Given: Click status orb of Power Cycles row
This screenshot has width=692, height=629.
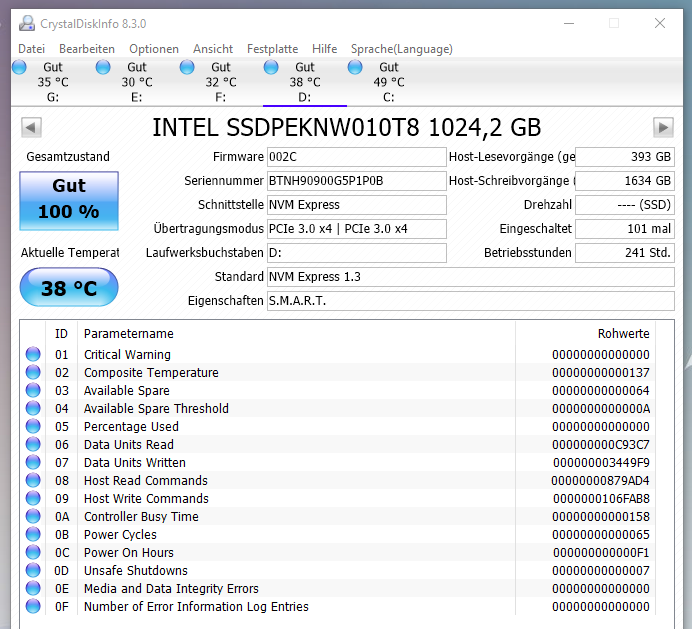Looking at the screenshot, I should (x=33, y=534).
